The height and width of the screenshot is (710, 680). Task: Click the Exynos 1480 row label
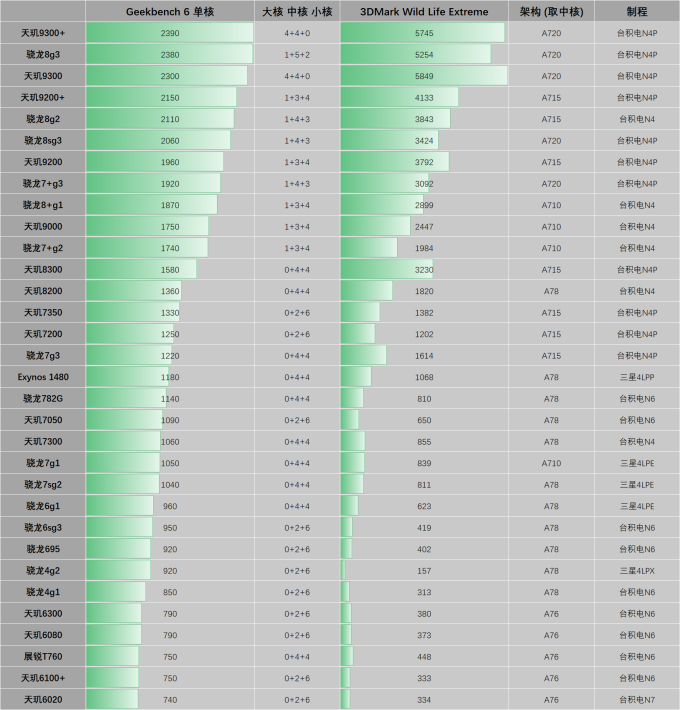point(43,377)
